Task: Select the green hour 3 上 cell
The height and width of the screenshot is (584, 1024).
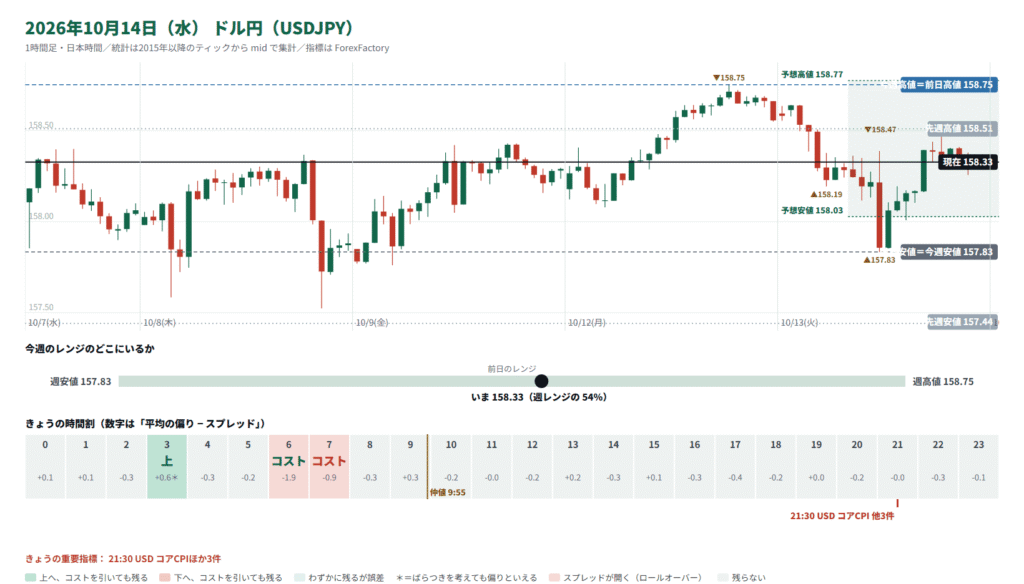Action: tap(167, 466)
